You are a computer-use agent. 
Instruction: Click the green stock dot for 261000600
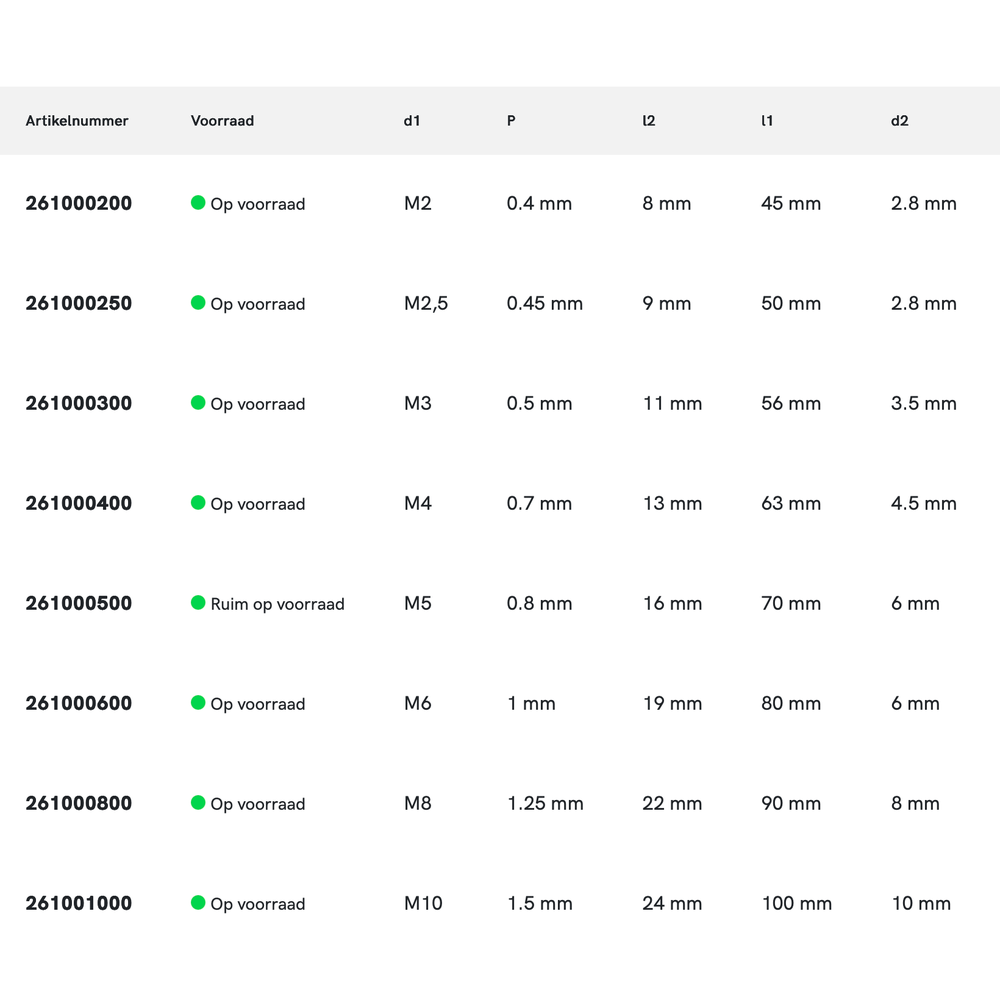tap(198, 703)
